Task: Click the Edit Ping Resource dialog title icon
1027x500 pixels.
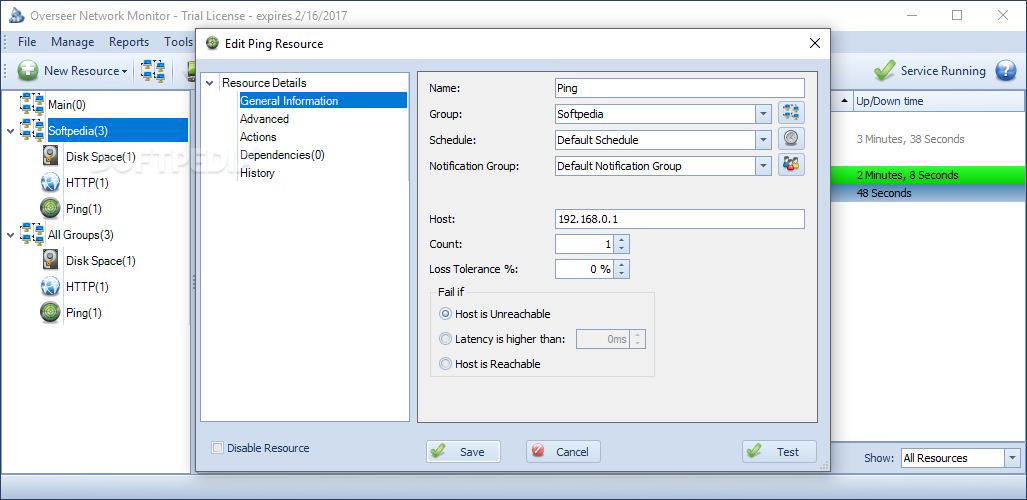Action: click(212, 43)
